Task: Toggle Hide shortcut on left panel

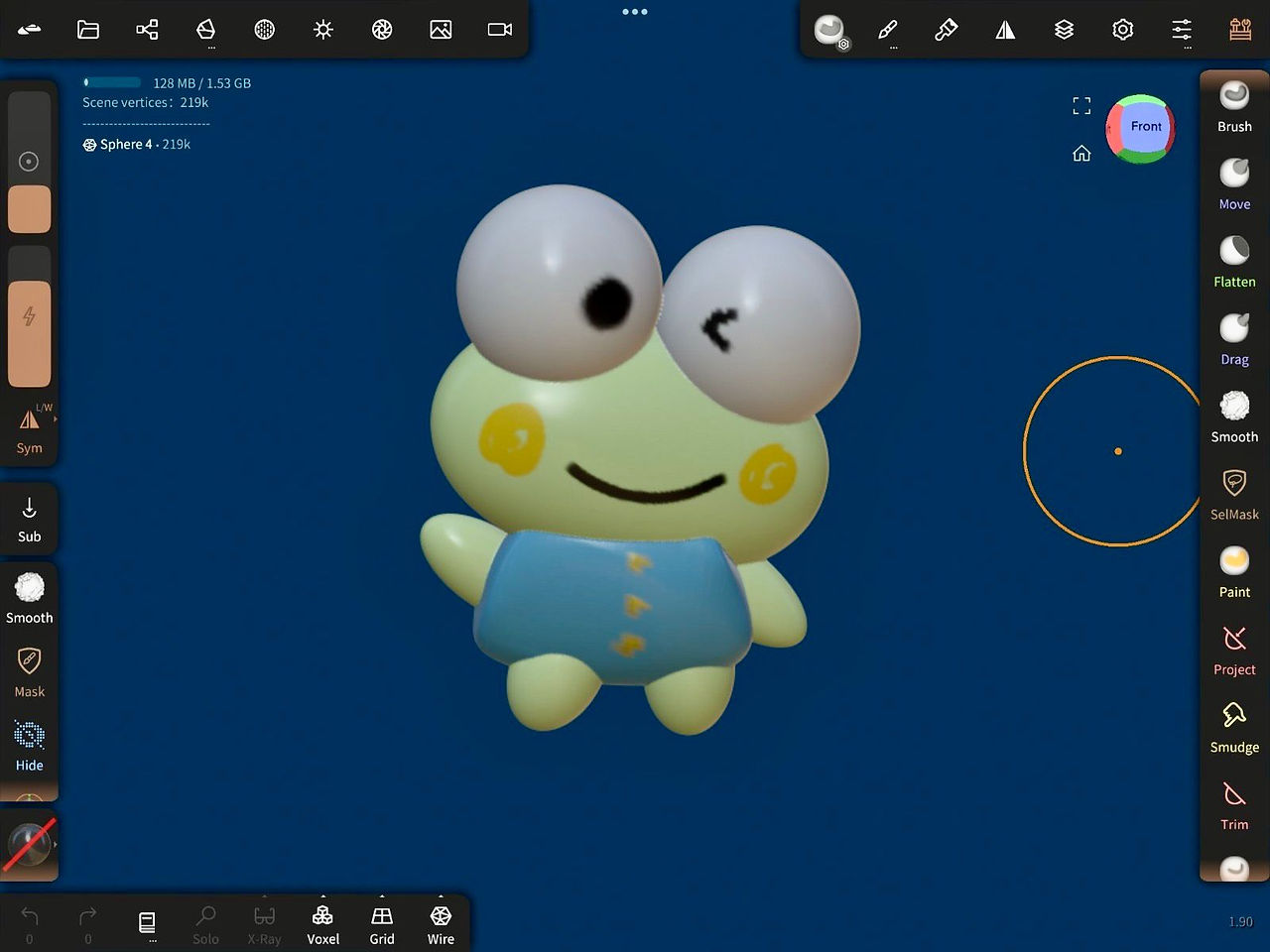Action: point(30,746)
